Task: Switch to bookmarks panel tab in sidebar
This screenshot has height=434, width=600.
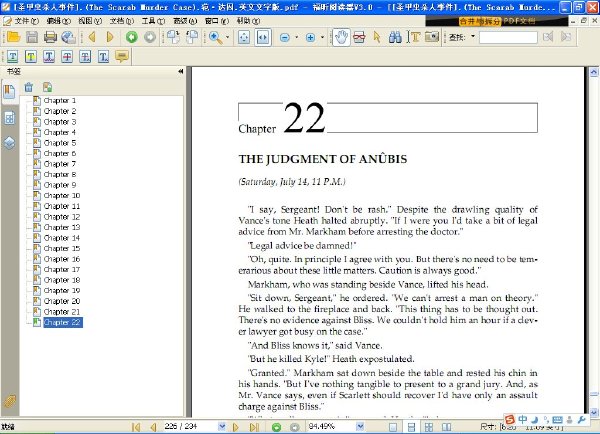Action: (x=9, y=92)
